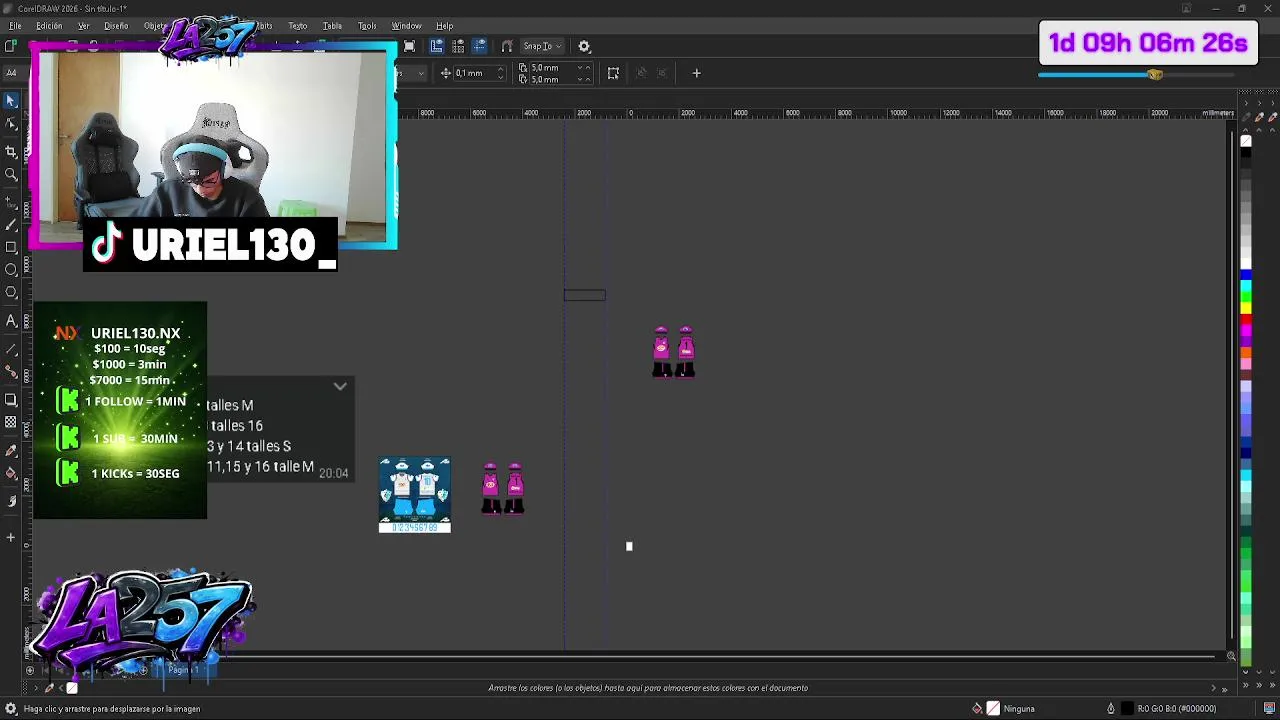This screenshot has height=720, width=1280.
Task: Increase the nudge distance stepper
Action: tap(501, 70)
